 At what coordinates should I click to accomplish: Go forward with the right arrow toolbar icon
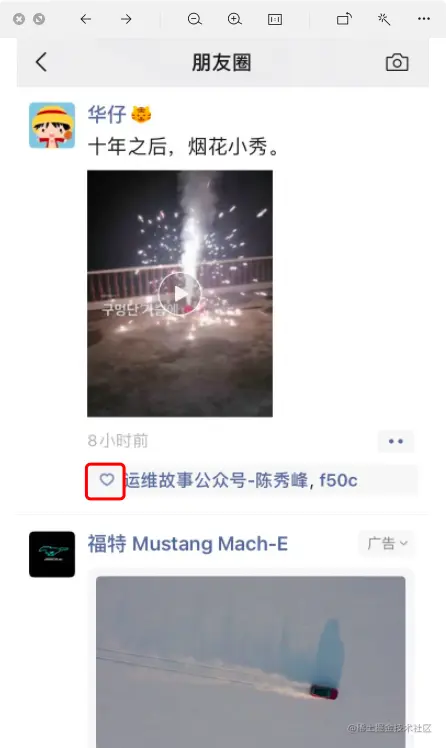pyautogui.click(x=126, y=19)
